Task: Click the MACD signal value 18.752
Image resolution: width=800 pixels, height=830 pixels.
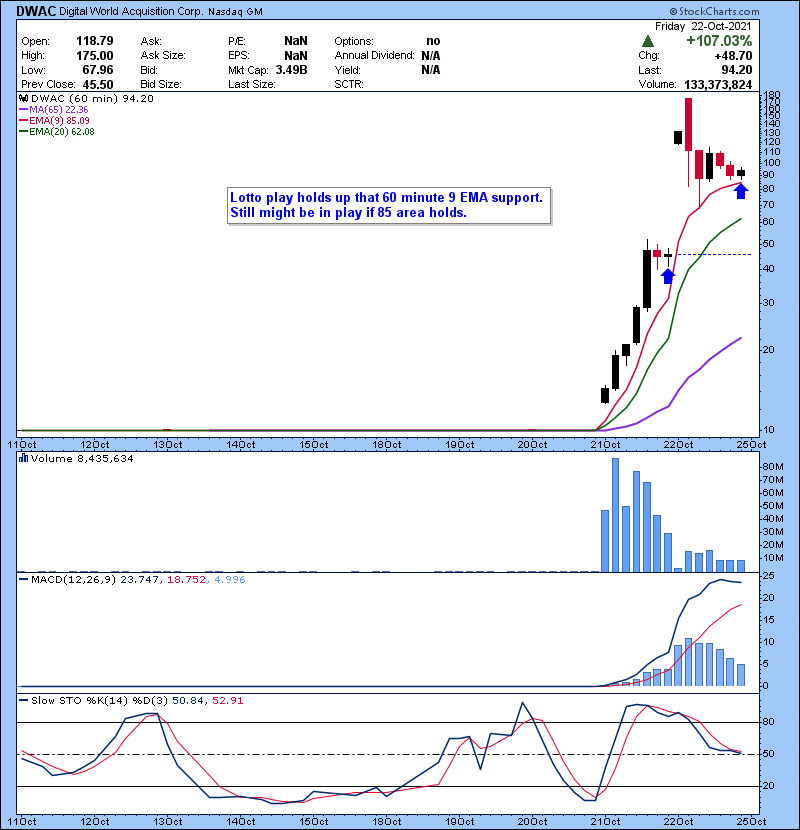Action: pyautogui.click(x=186, y=580)
